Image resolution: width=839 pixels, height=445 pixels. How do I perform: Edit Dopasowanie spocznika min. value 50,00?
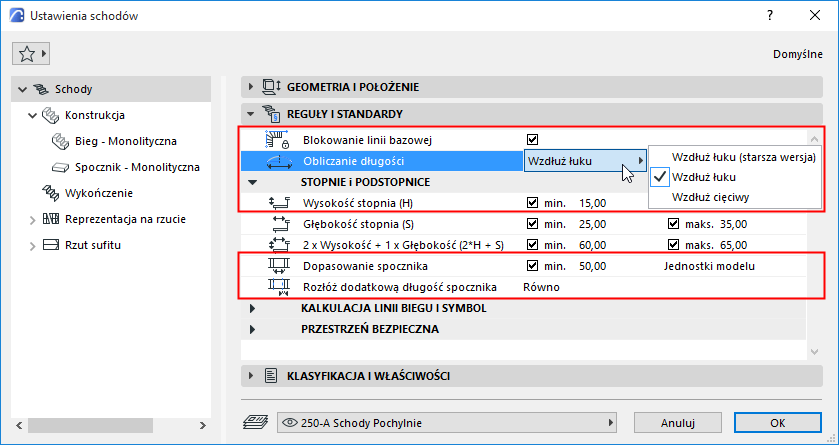click(x=592, y=266)
